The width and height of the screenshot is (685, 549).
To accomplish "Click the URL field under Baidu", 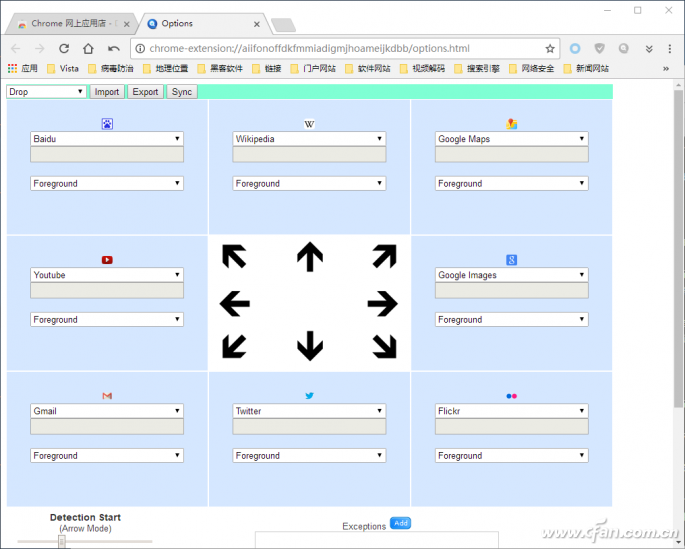I will [x=107, y=155].
